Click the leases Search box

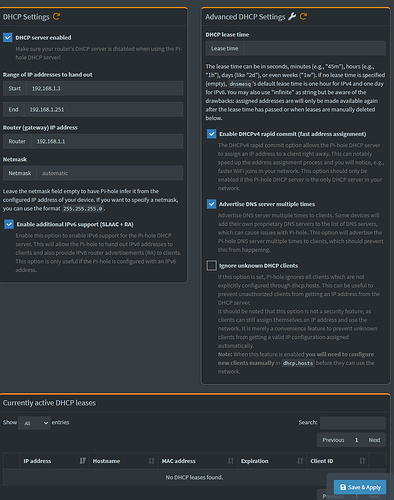pos(353,423)
